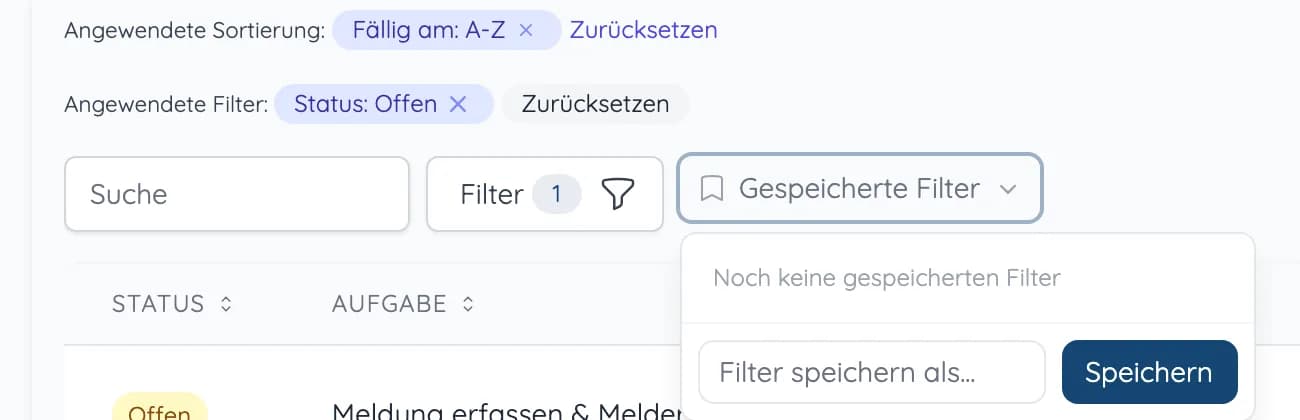Screen dimensions: 1300x420
Task: Sort by AUFGABE column header
Action: pyautogui.click(x=403, y=304)
